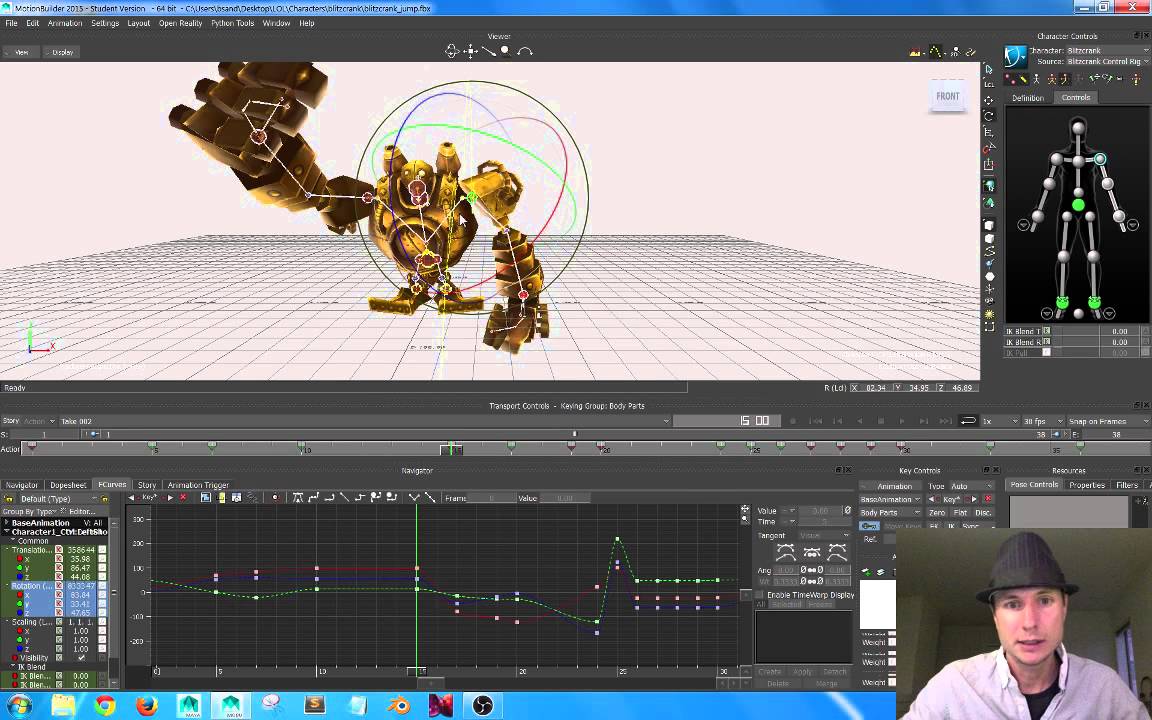This screenshot has width=1152, height=720.
Task: Click the key-shaped Key button in Key Controls
Action: 869,526
